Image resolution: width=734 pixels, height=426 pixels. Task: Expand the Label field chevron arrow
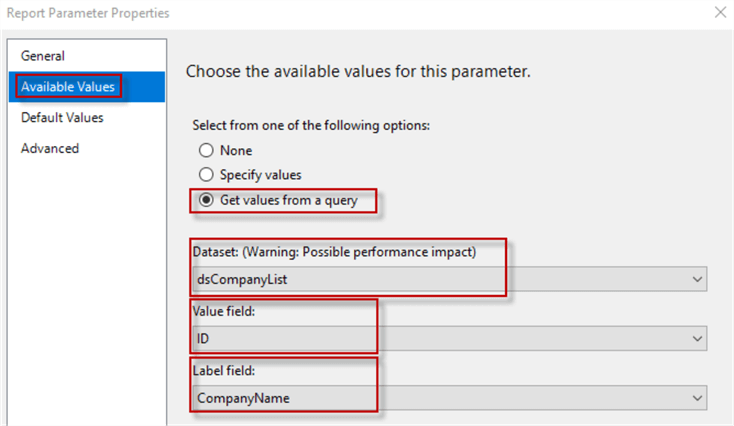pyautogui.click(x=697, y=398)
